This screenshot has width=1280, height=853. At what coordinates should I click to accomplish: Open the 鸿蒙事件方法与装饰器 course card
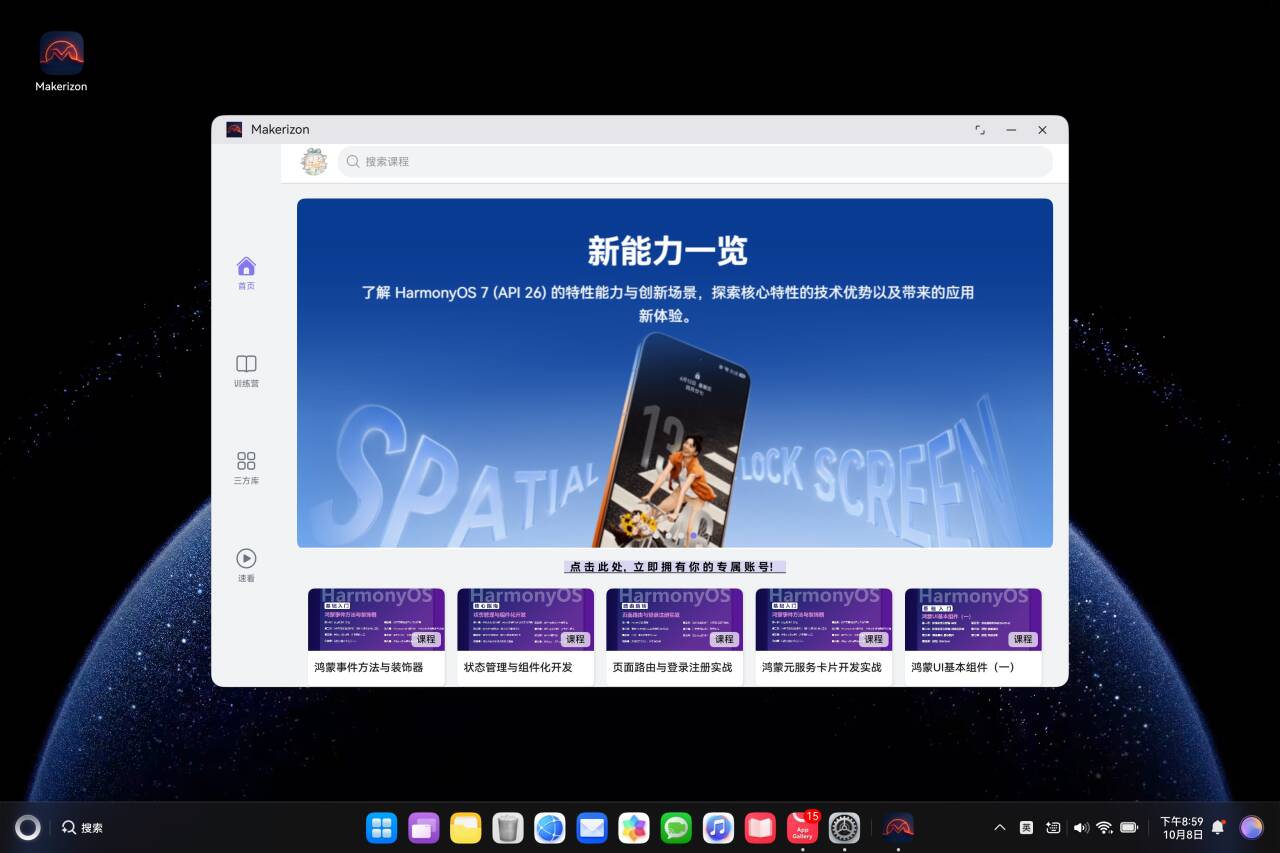pyautogui.click(x=376, y=636)
